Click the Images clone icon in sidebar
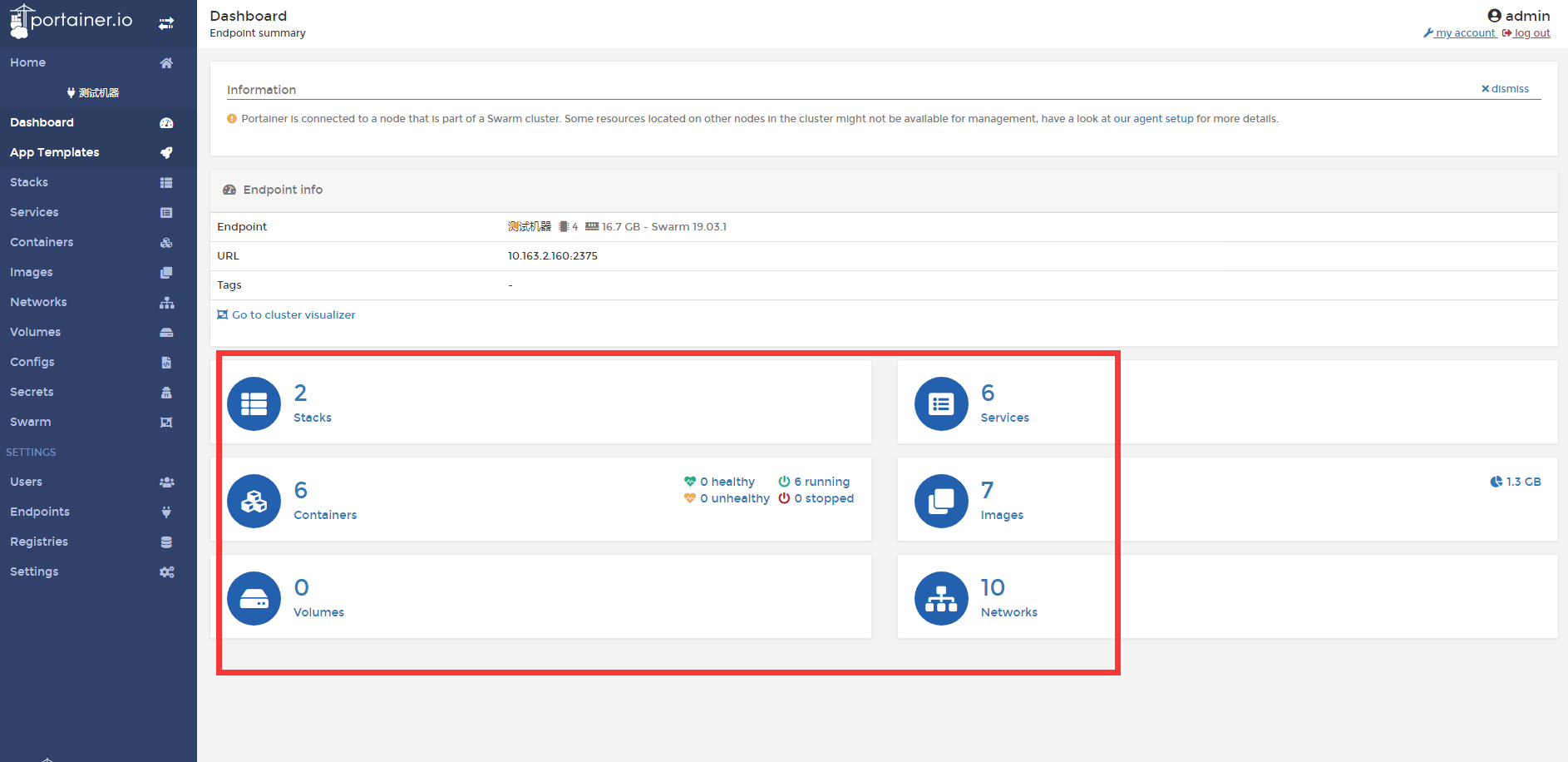The height and width of the screenshot is (762, 1568). point(166,273)
